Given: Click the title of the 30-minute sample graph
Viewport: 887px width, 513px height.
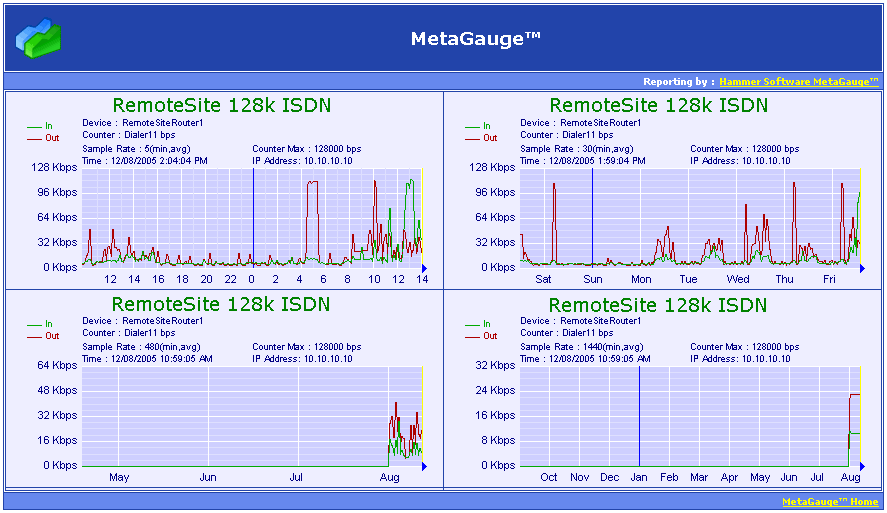Looking at the screenshot, I should tap(659, 105).
